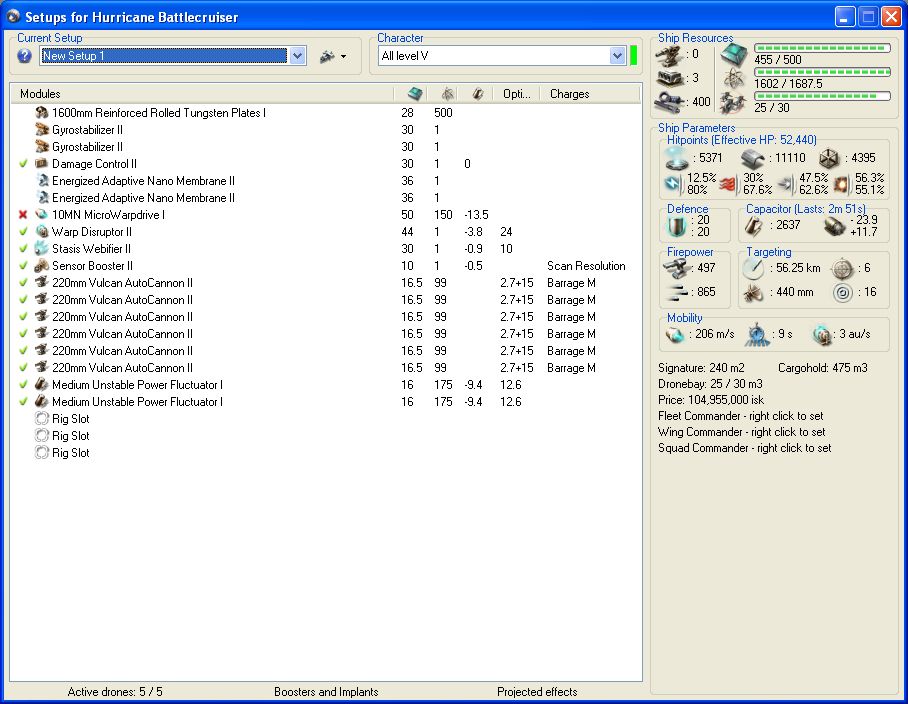
Task: Click the capacitor column header icon
Action: 477,94
